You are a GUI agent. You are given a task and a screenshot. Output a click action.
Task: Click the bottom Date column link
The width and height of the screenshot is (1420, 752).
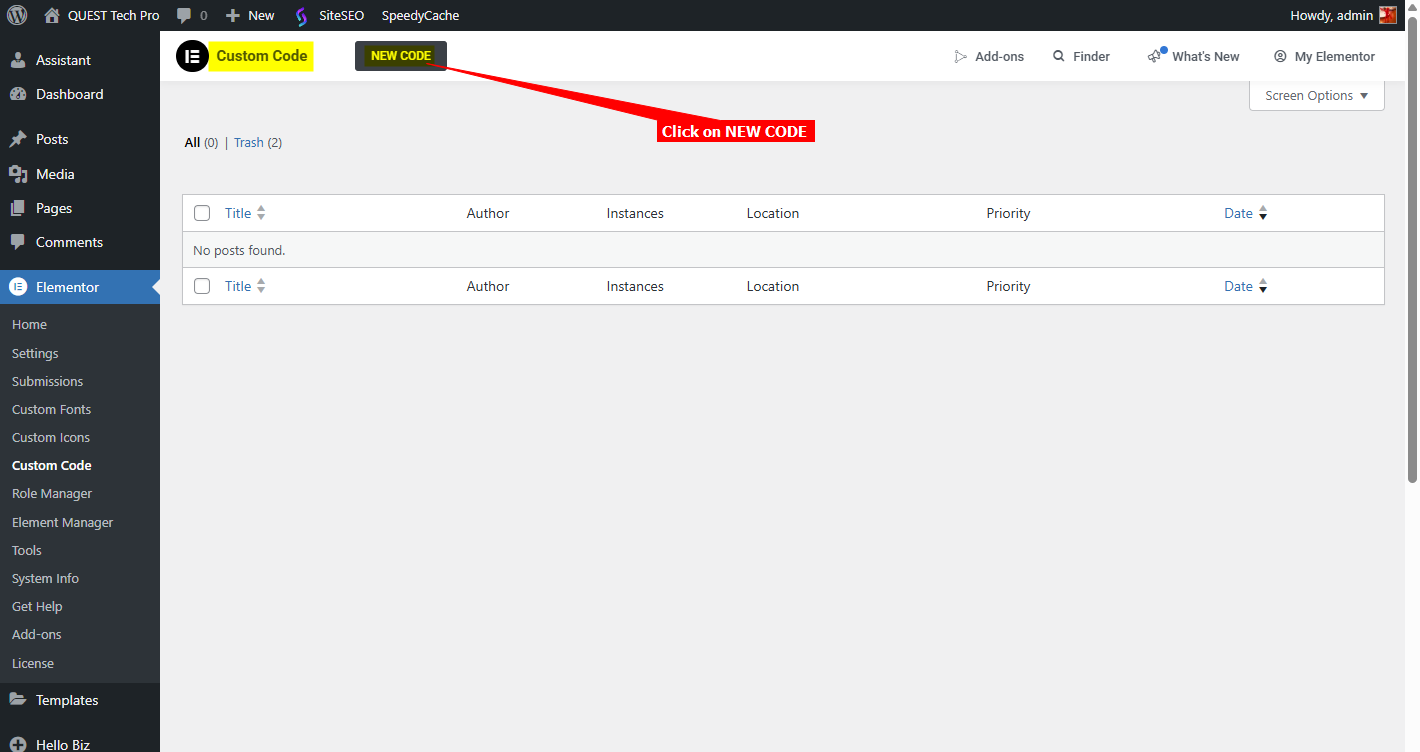(x=1238, y=286)
